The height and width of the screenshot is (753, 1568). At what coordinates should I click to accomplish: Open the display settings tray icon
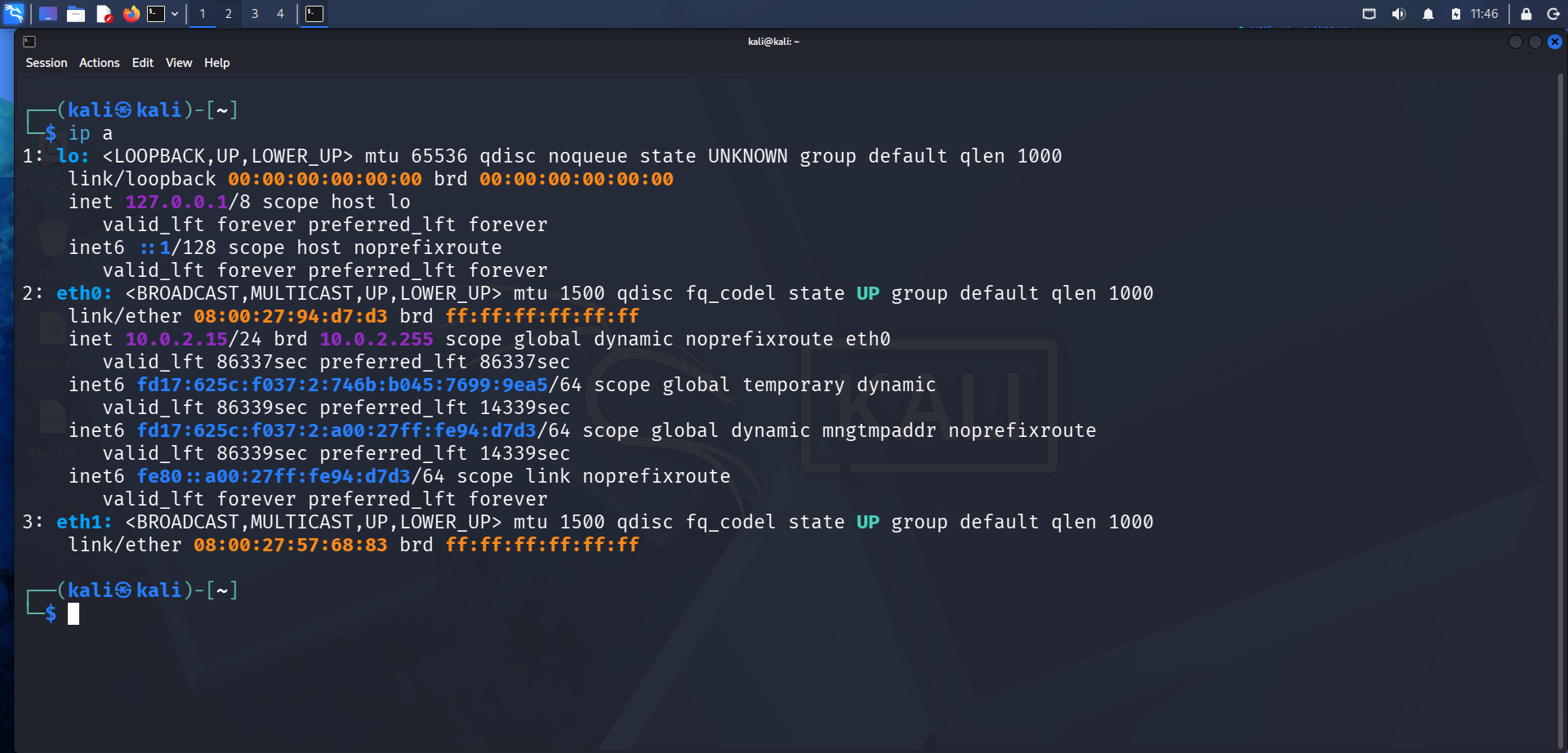tap(1370, 14)
